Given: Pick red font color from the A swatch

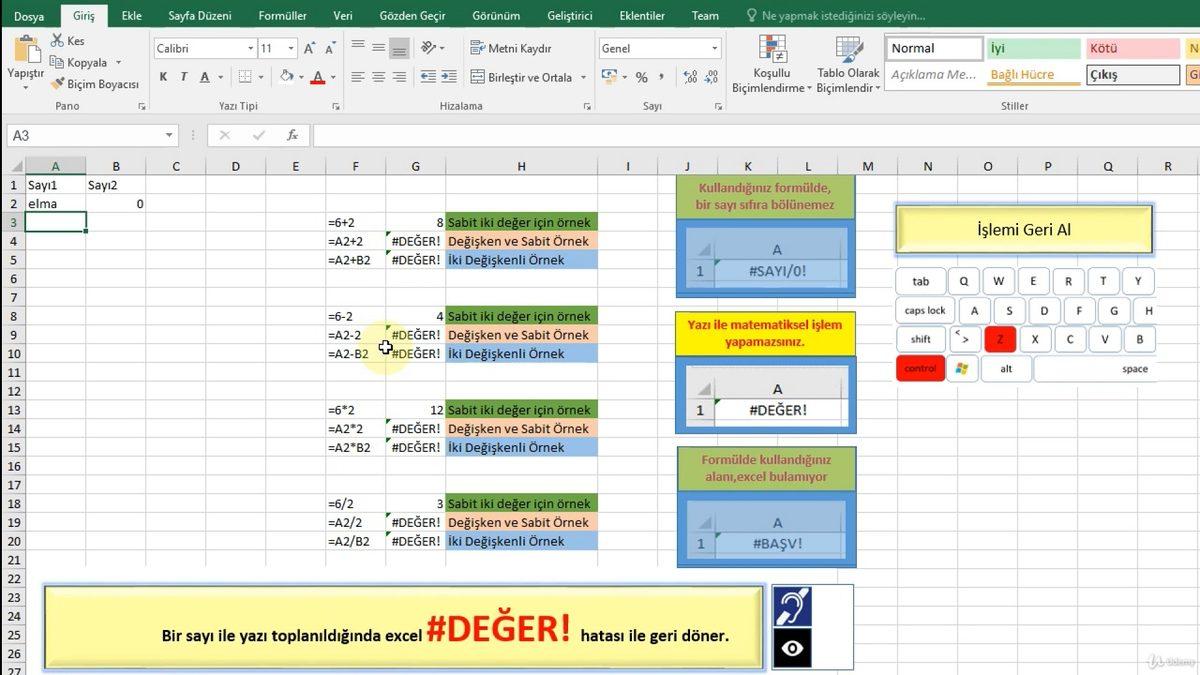Looking at the screenshot, I should (316, 76).
